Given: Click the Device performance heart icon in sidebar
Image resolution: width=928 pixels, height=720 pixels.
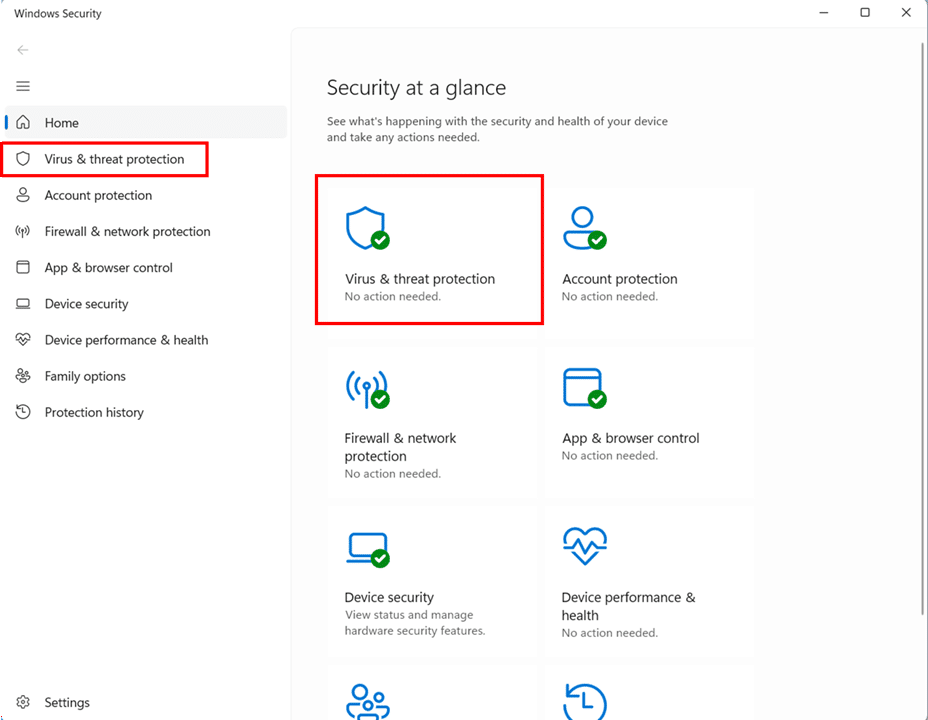Looking at the screenshot, I should coord(24,340).
